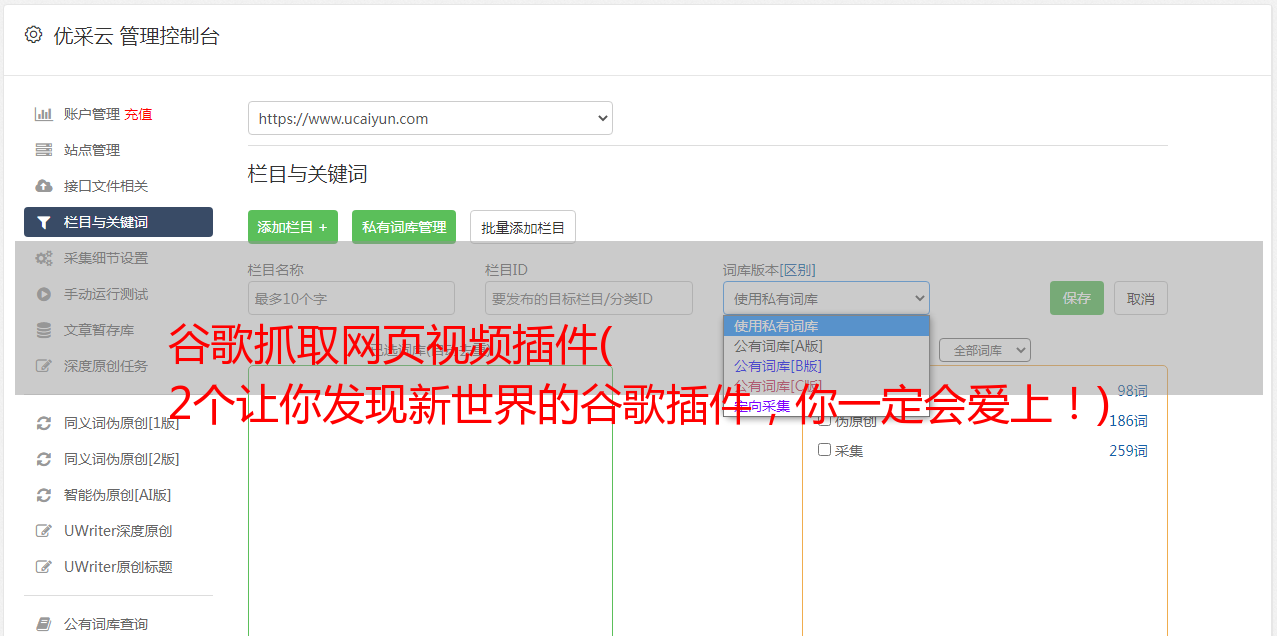
Task: Click the 栏目与关键词 page heading
Action: [x=308, y=174]
